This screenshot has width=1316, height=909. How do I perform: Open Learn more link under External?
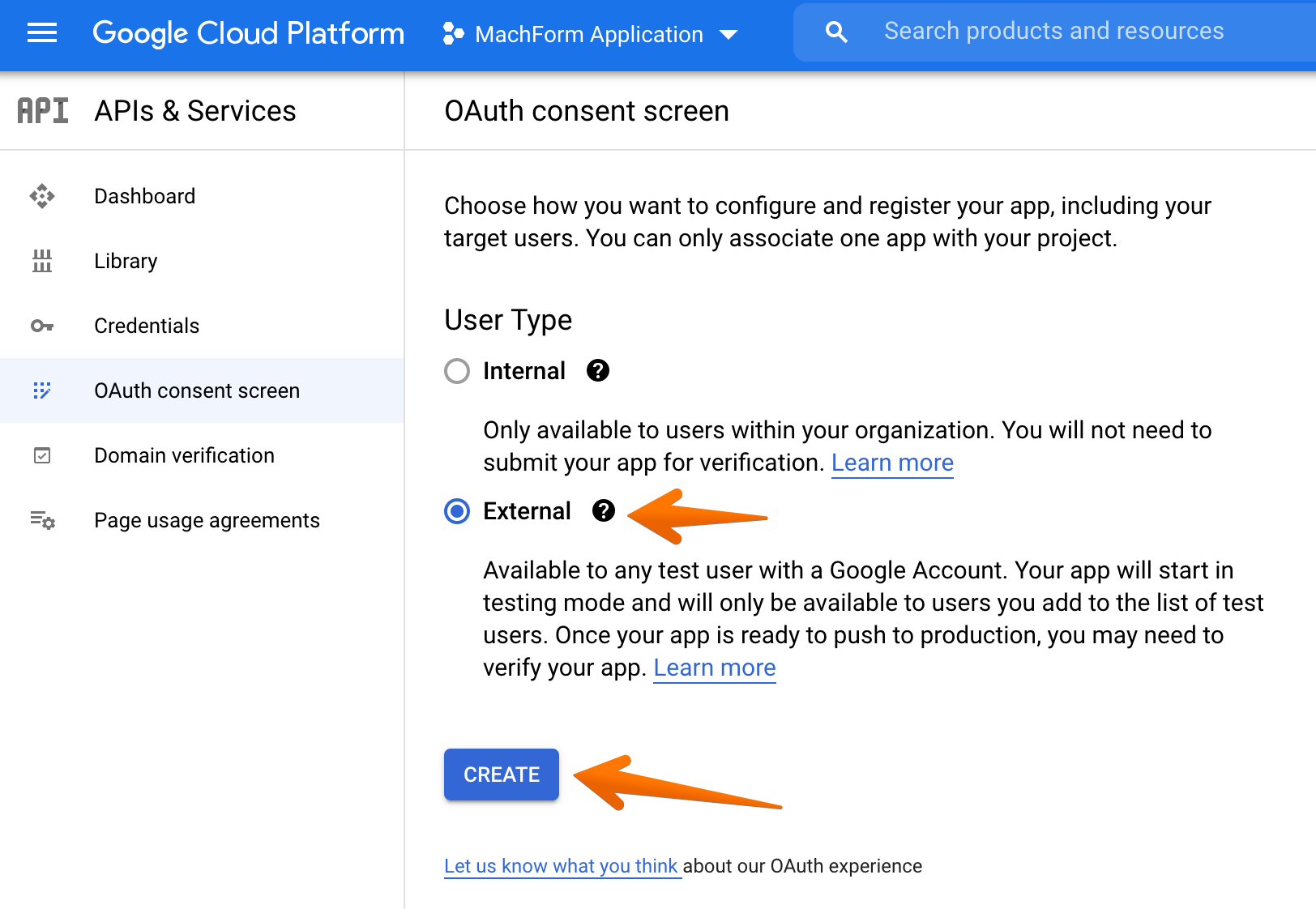pos(715,668)
